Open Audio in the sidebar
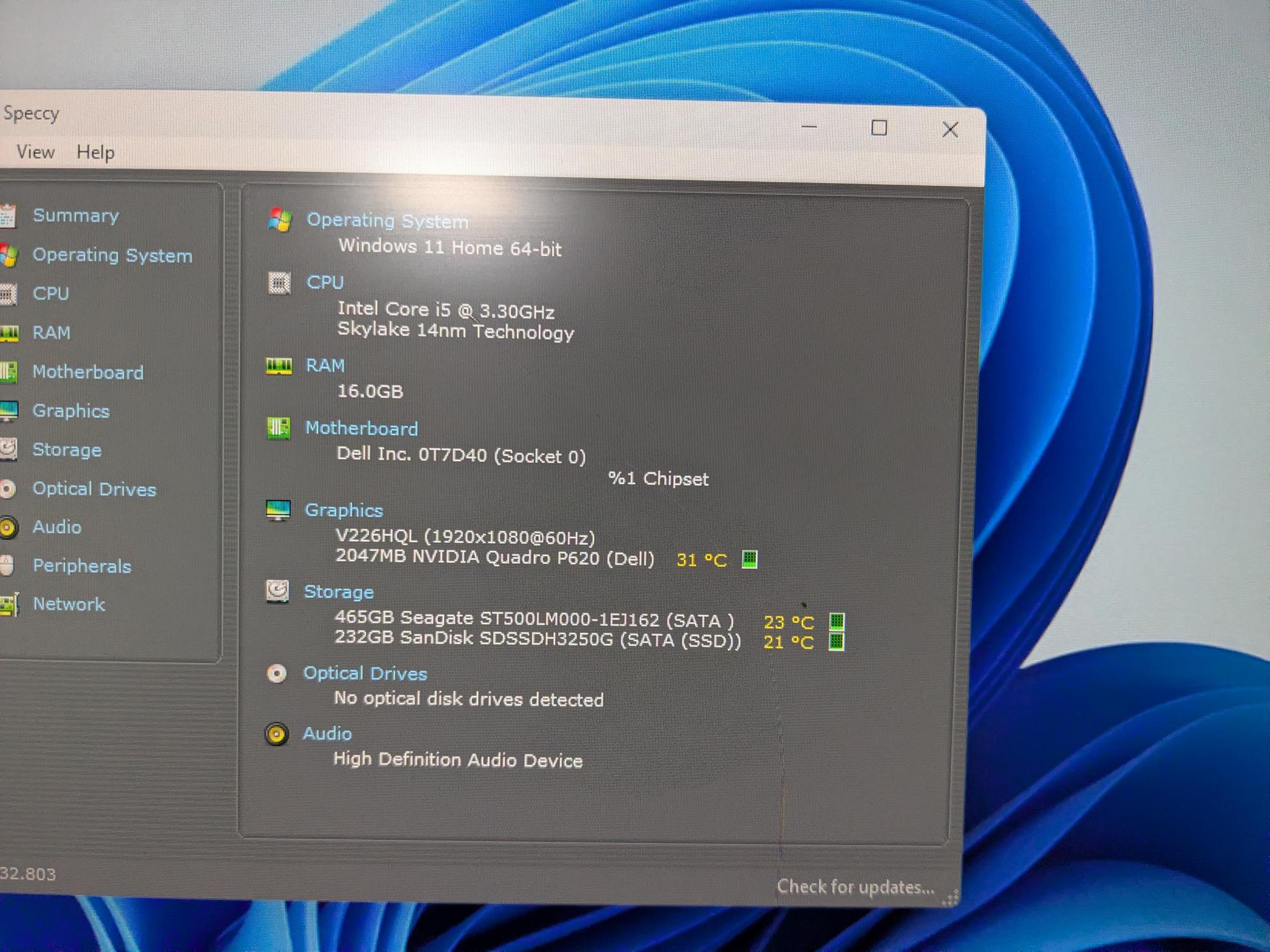The height and width of the screenshot is (952, 1270). click(x=57, y=527)
